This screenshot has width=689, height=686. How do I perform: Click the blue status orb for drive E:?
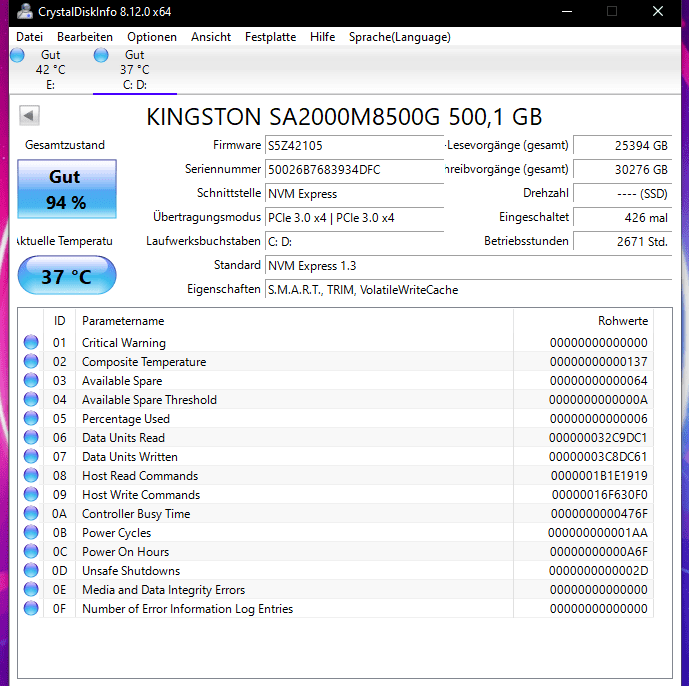pyautogui.click(x=18, y=55)
